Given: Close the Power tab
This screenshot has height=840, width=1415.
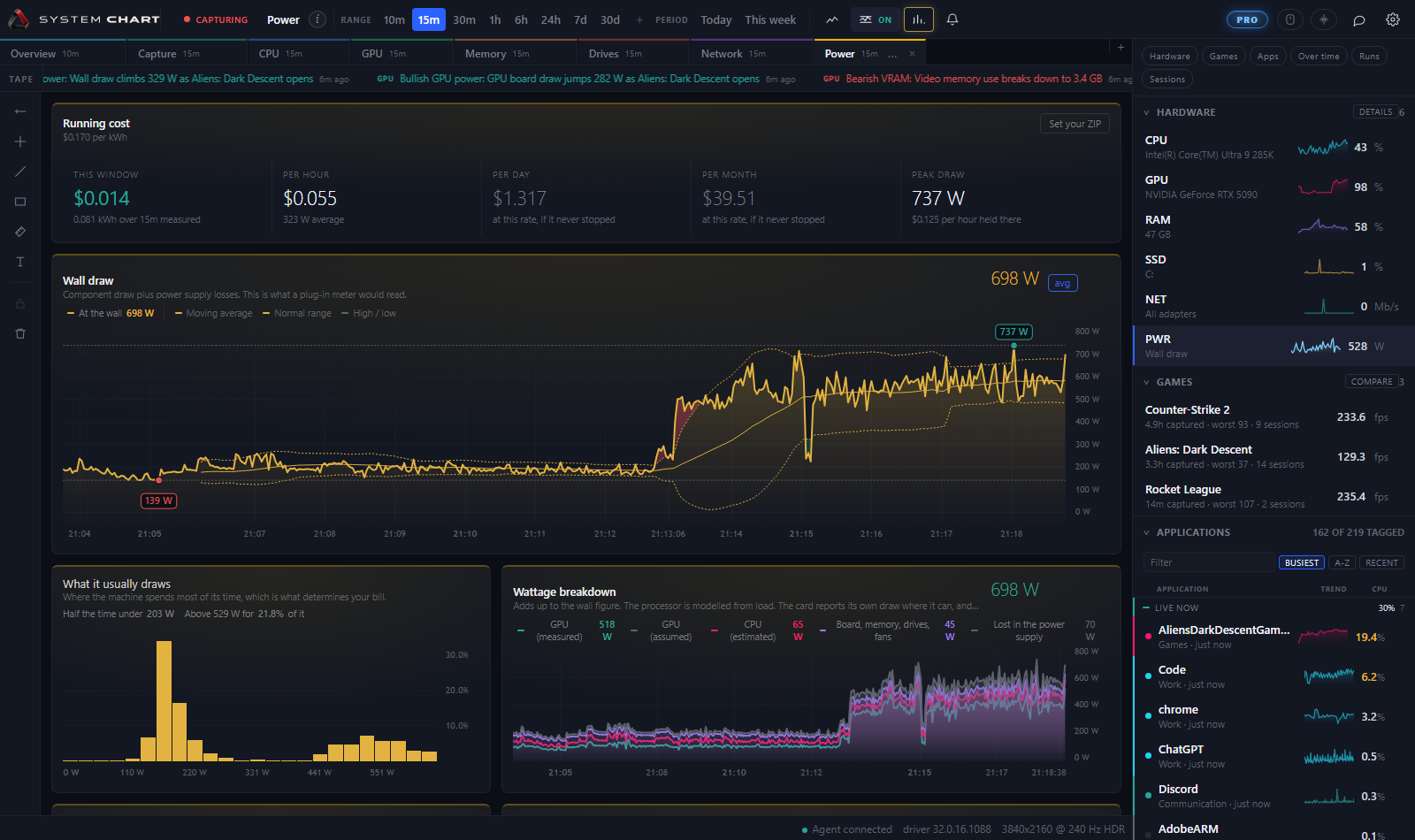Looking at the screenshot, I should click(x=913, y=54).
